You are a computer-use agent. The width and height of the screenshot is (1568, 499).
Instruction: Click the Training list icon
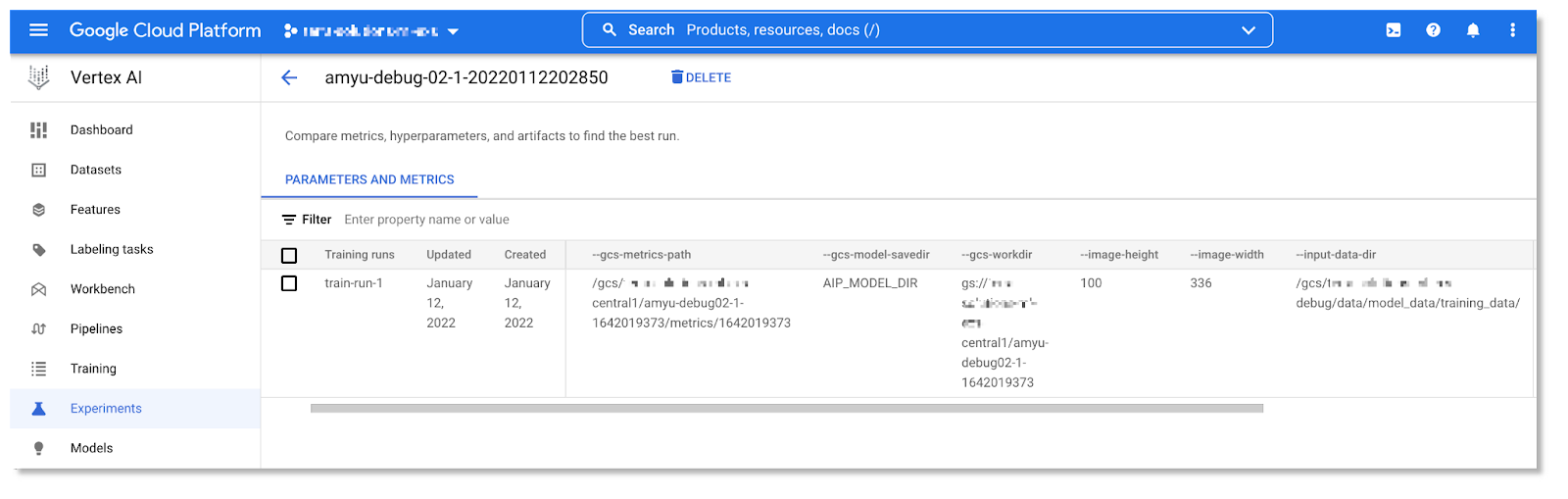[38, 370]
